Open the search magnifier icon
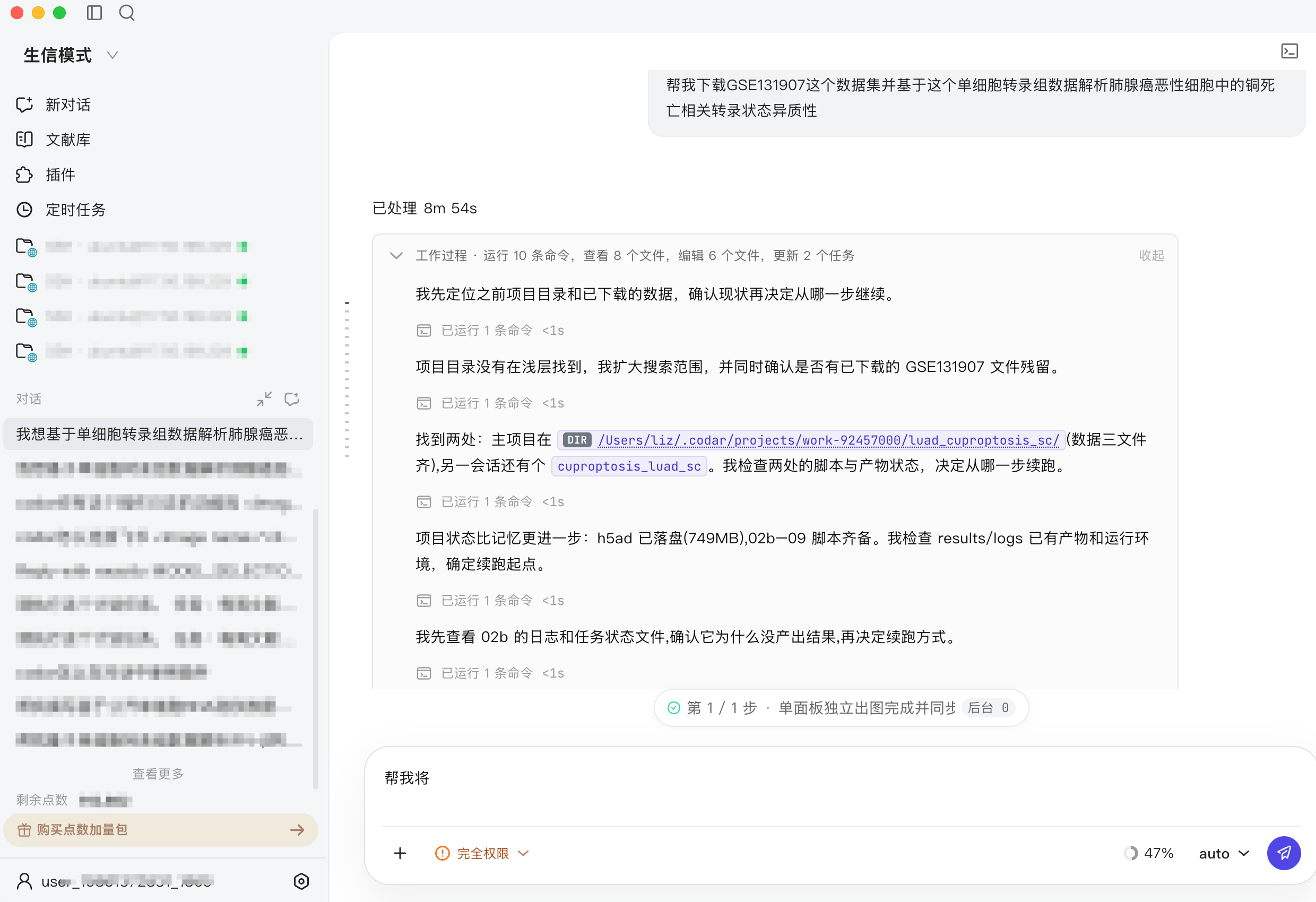 pyautogui.click(x=127, y=12)
